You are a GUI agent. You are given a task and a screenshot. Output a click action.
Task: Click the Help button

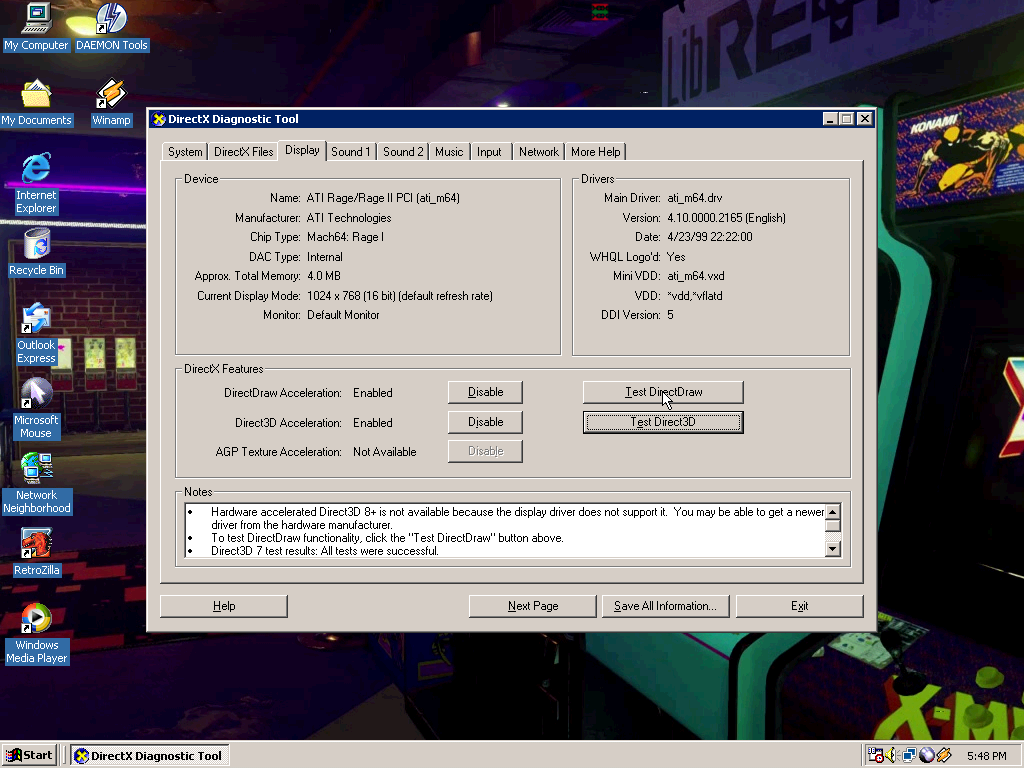click(224, 606)
